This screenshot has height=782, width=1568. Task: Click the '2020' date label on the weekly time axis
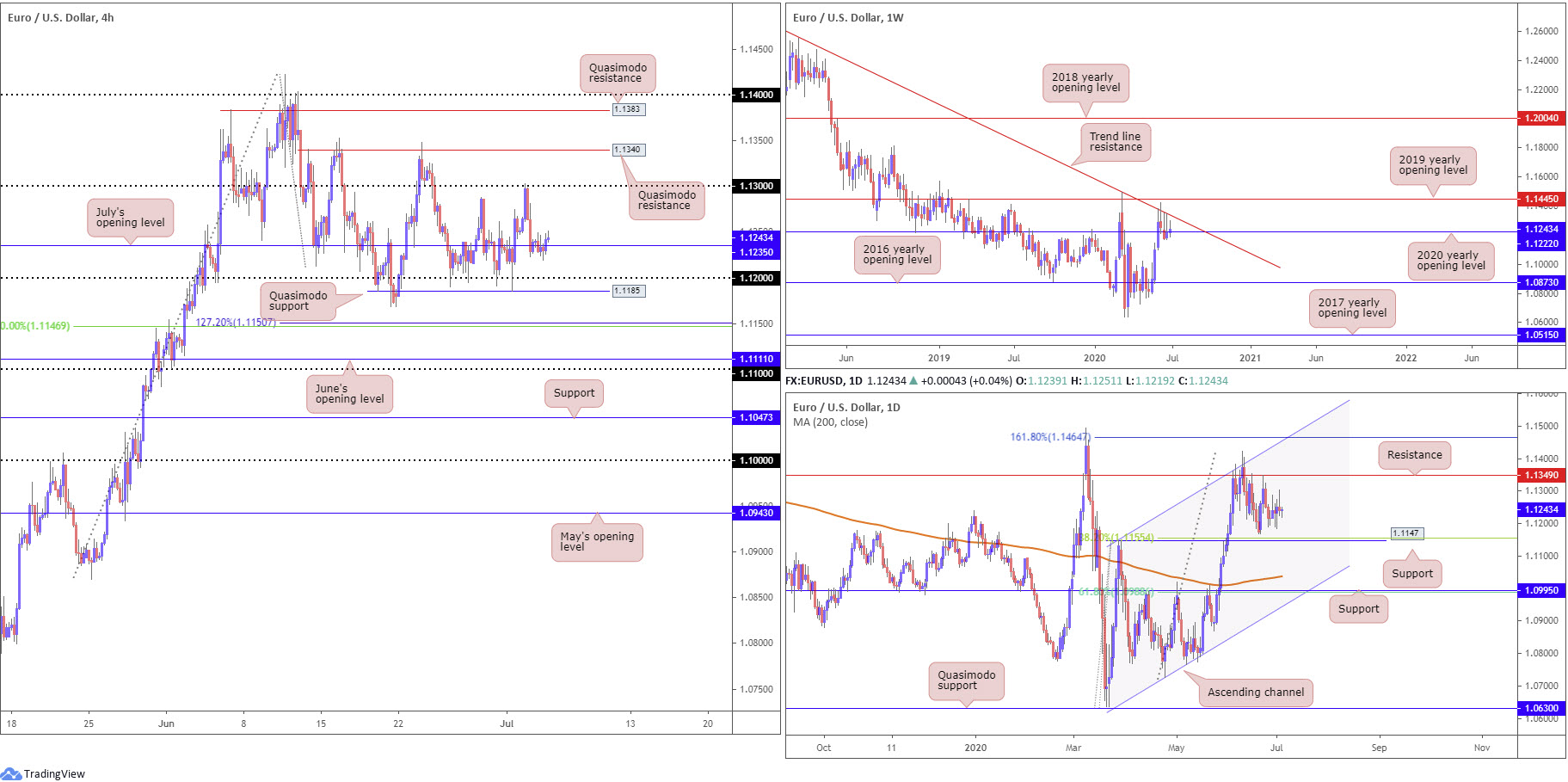point(1094,358)
